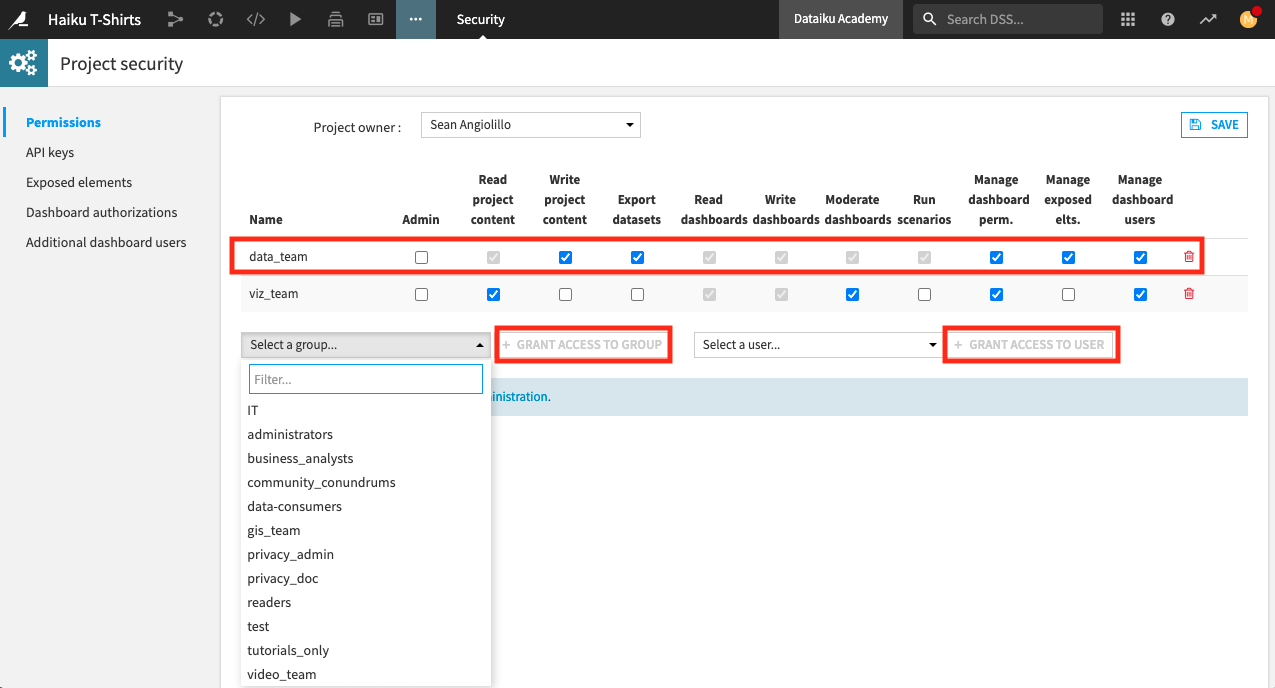Toggle Moderate dashboards for viz_team

pos(852,294)
